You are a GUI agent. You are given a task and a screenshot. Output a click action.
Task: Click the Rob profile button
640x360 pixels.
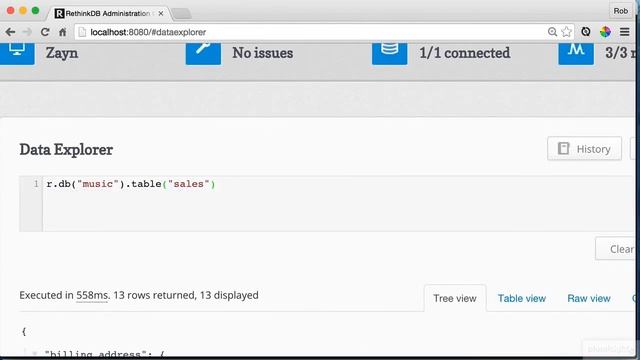click(x=620, y=11)
